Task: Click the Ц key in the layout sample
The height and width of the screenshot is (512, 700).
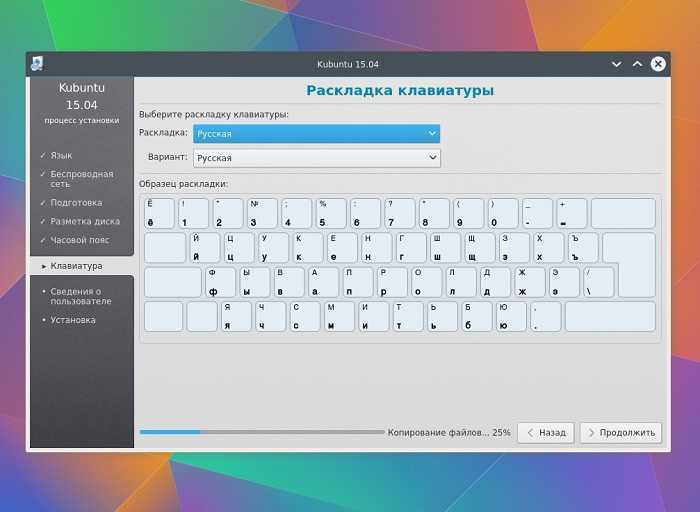Action: (239, 247)
